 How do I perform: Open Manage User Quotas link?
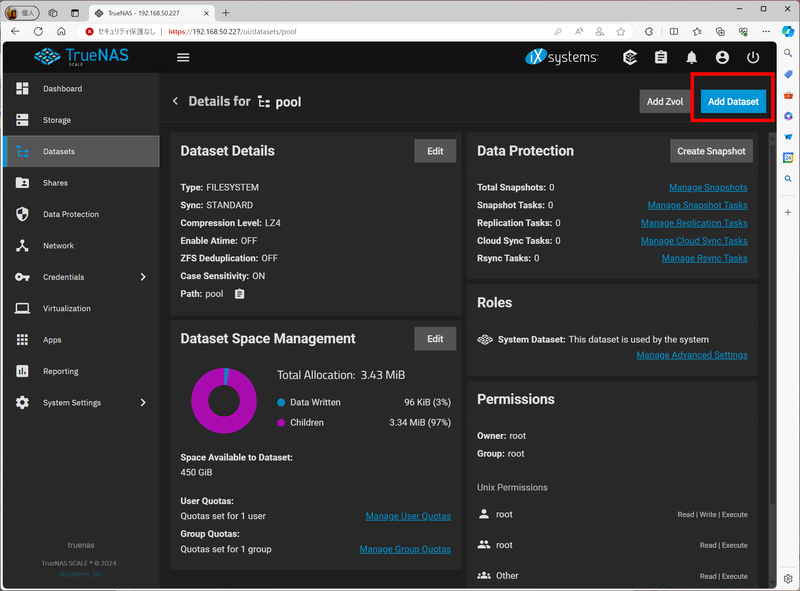[x=408, y=516]
